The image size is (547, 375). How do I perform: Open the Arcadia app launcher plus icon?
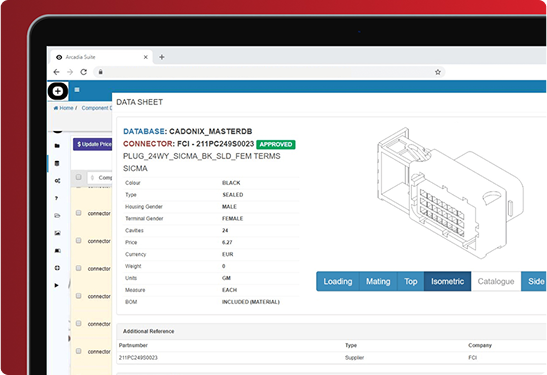pyautogui.click(x=58, y=91)
